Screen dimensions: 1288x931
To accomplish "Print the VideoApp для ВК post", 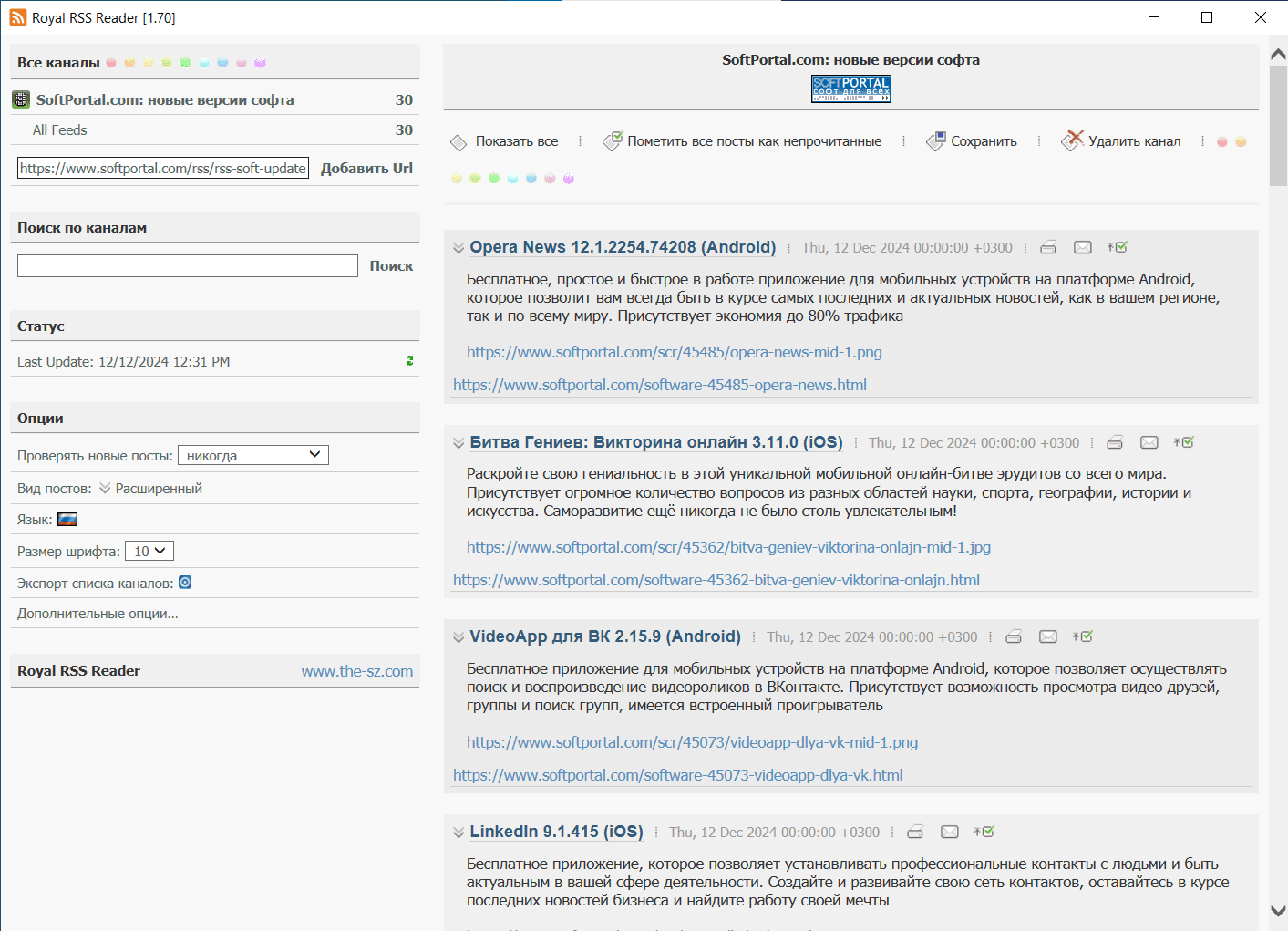I will pos(1014,636).
